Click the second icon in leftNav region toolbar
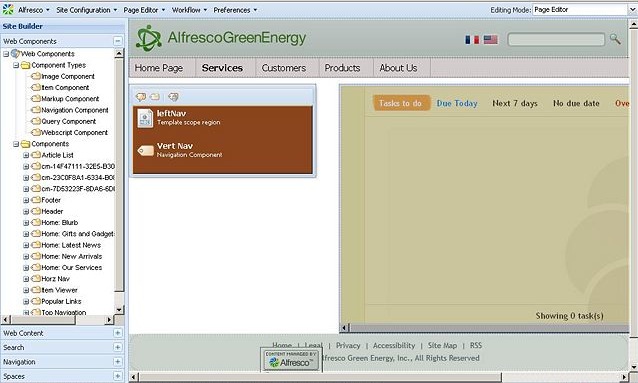Viewport: 638px width, 383px height. point(155,96)
